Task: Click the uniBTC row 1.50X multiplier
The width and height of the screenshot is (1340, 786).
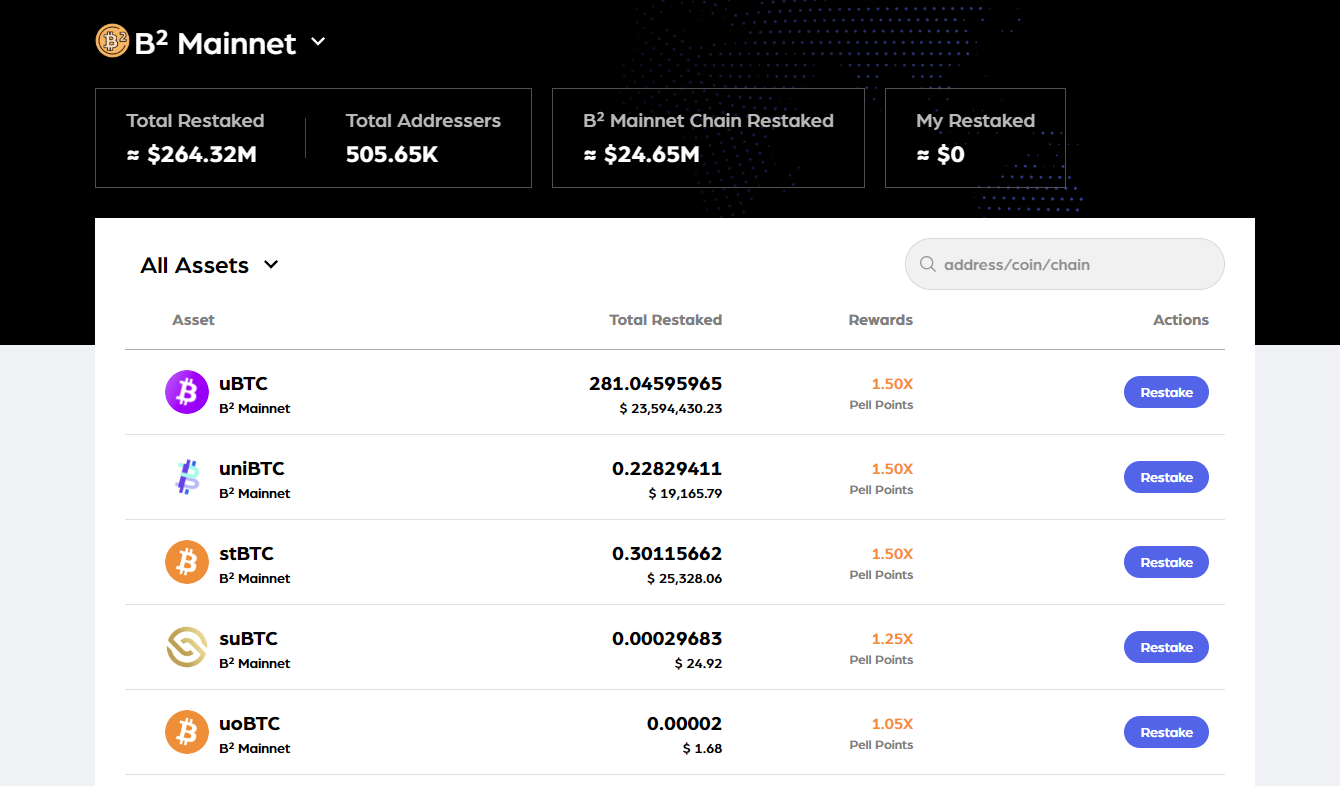Action: 892,469
